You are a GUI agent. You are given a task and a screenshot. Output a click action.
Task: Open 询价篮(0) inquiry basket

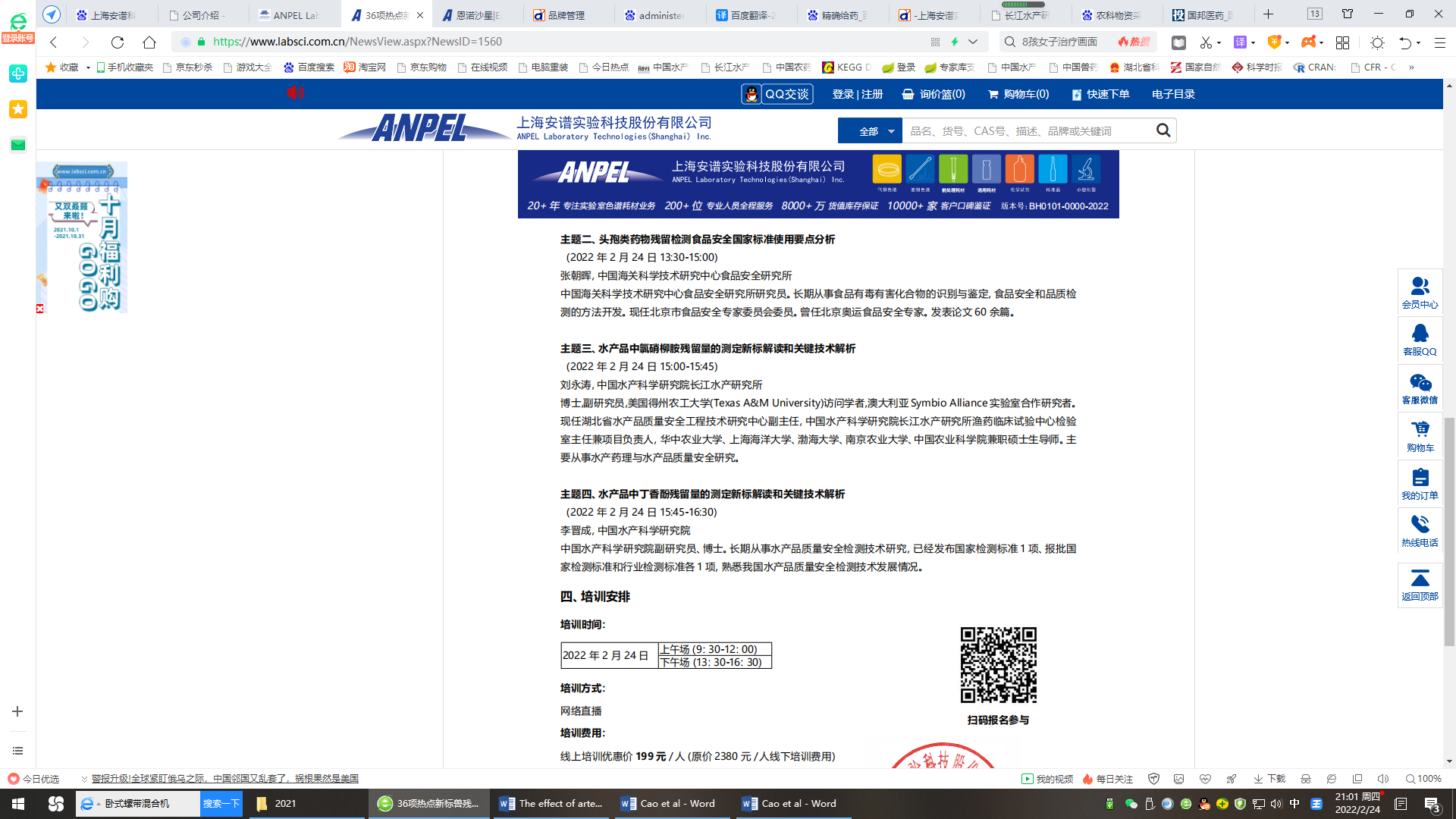[x=934, y=94]
